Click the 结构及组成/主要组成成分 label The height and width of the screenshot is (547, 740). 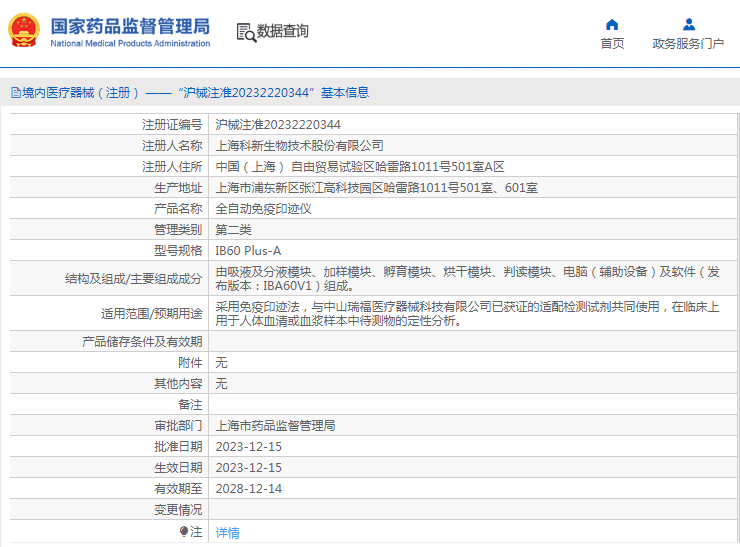134,278
